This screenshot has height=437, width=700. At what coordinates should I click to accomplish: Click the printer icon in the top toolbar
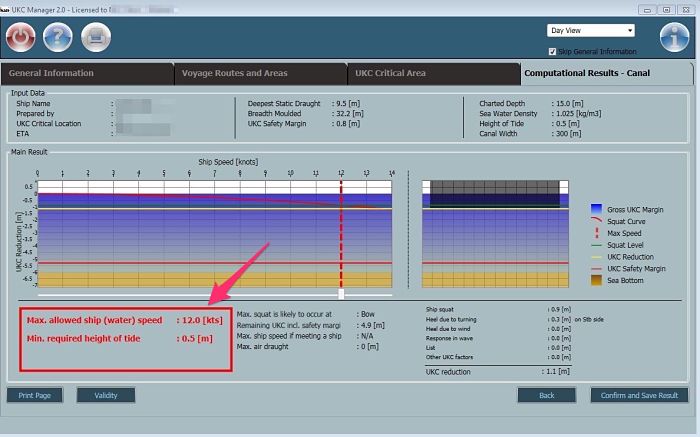(x=95, y=37)
